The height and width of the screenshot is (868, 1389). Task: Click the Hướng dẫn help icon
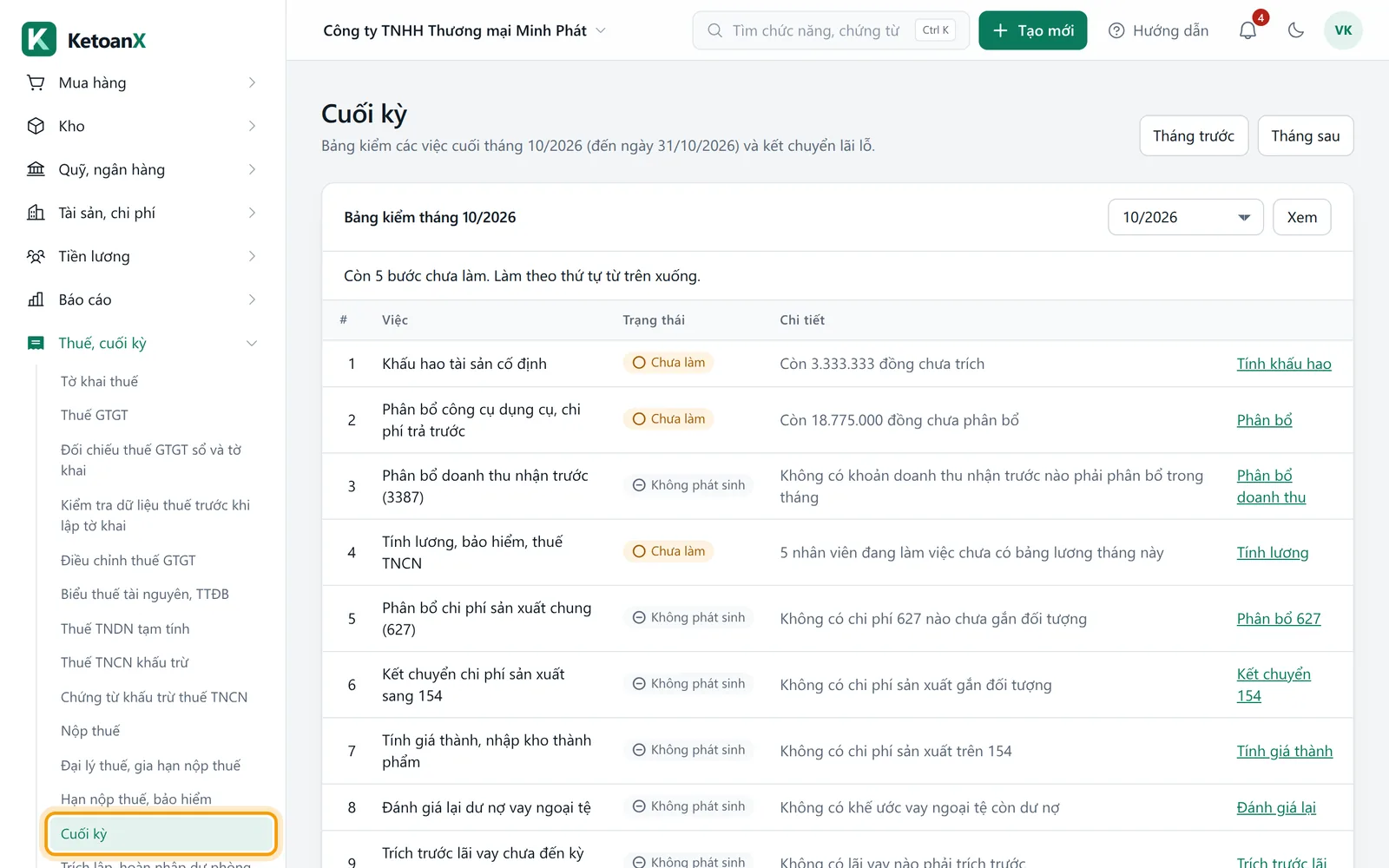(1116, 30)
